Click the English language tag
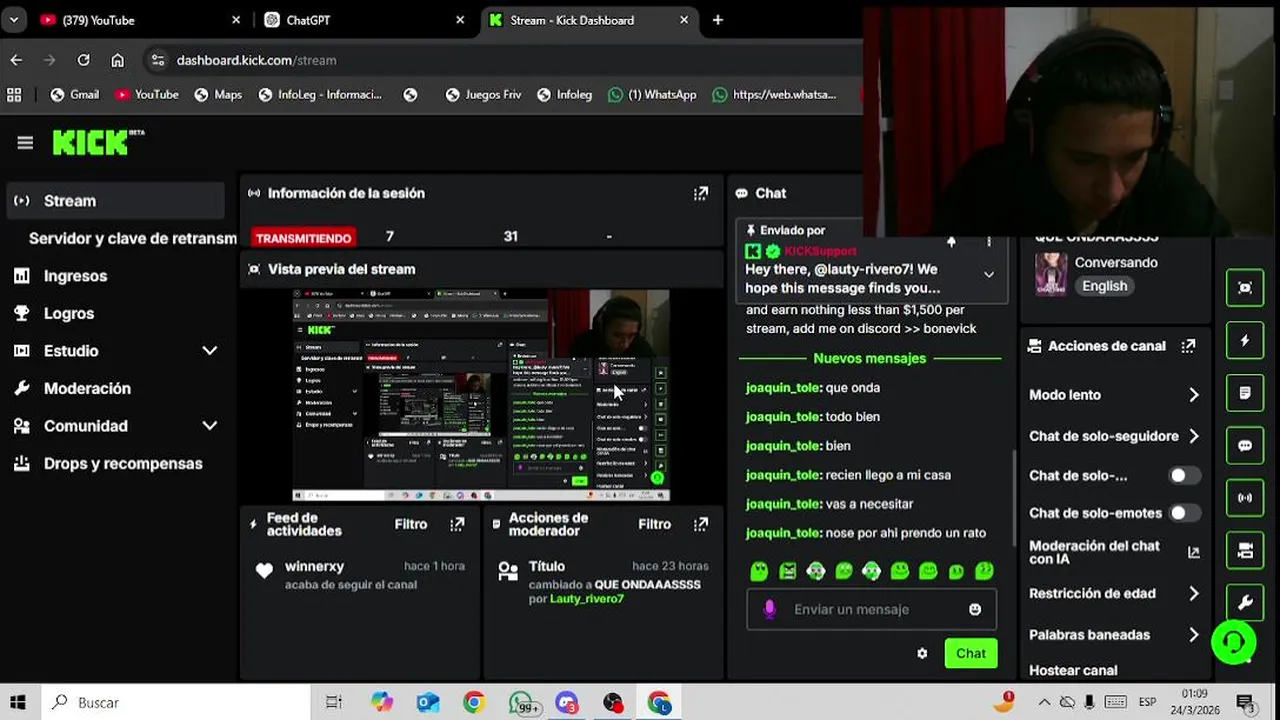 [x=1104, y=286]
